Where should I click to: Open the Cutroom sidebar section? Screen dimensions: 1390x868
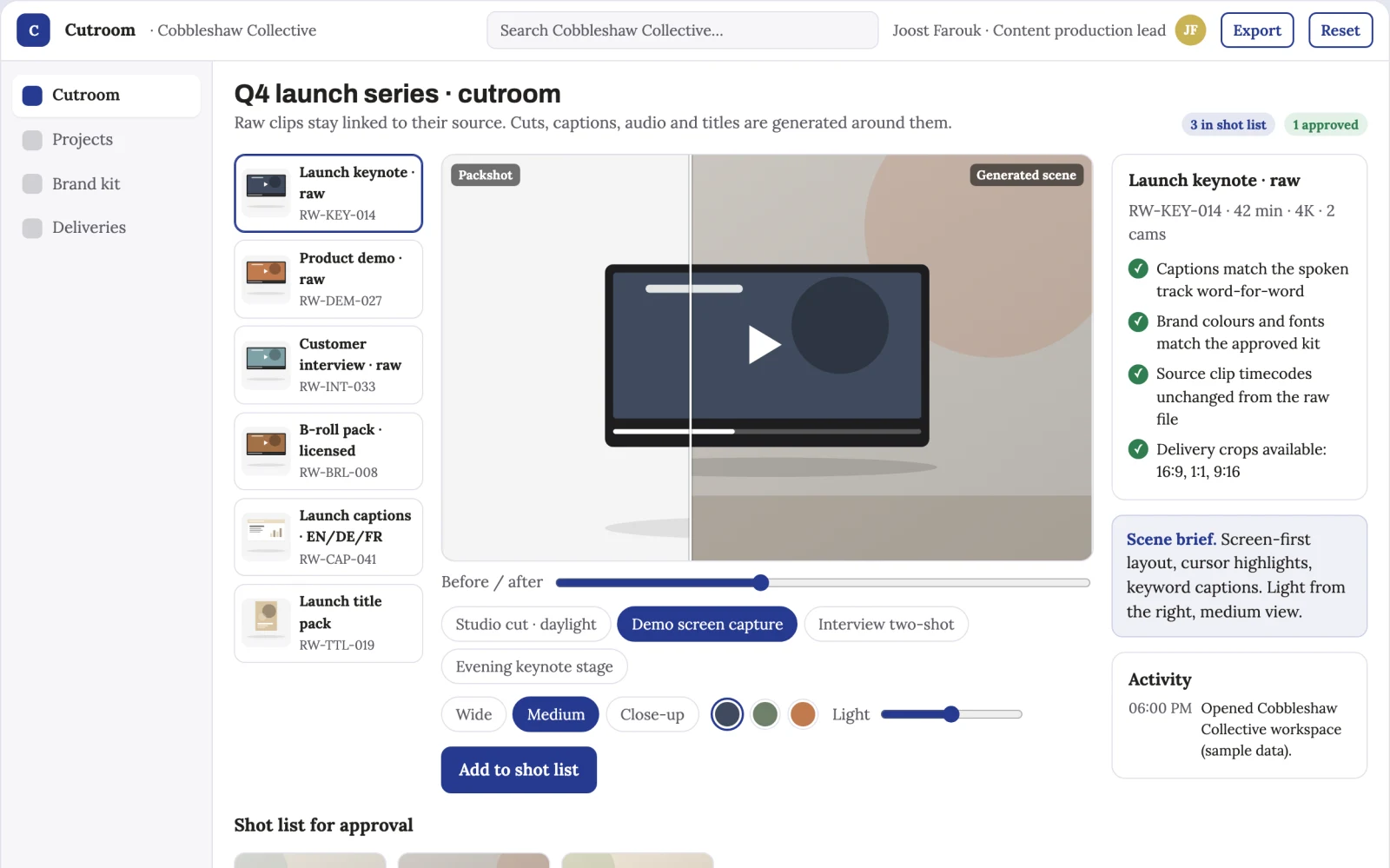pyautogui.click(x=106, y=96)
